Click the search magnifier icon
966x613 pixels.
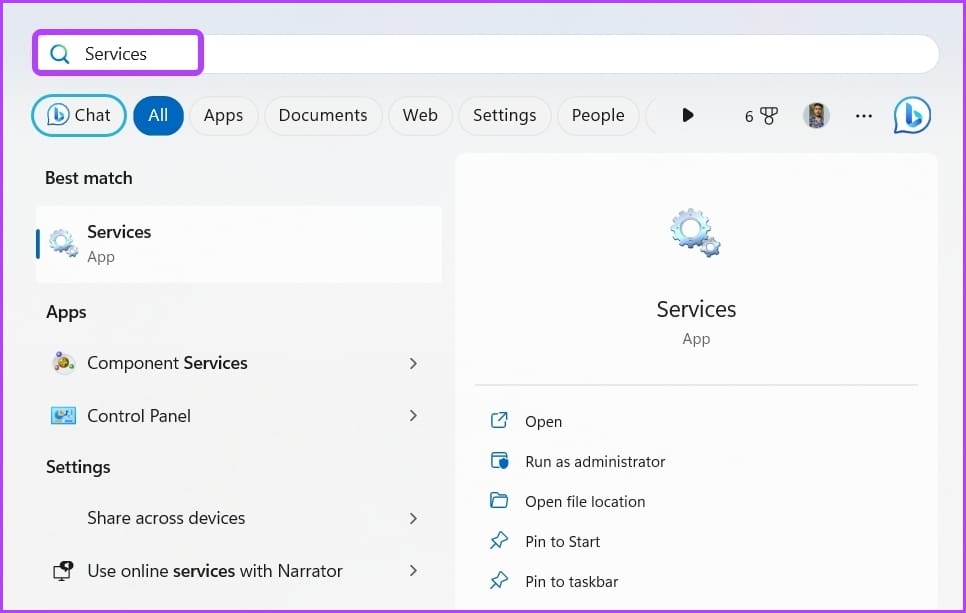click(x=60, y=54)
